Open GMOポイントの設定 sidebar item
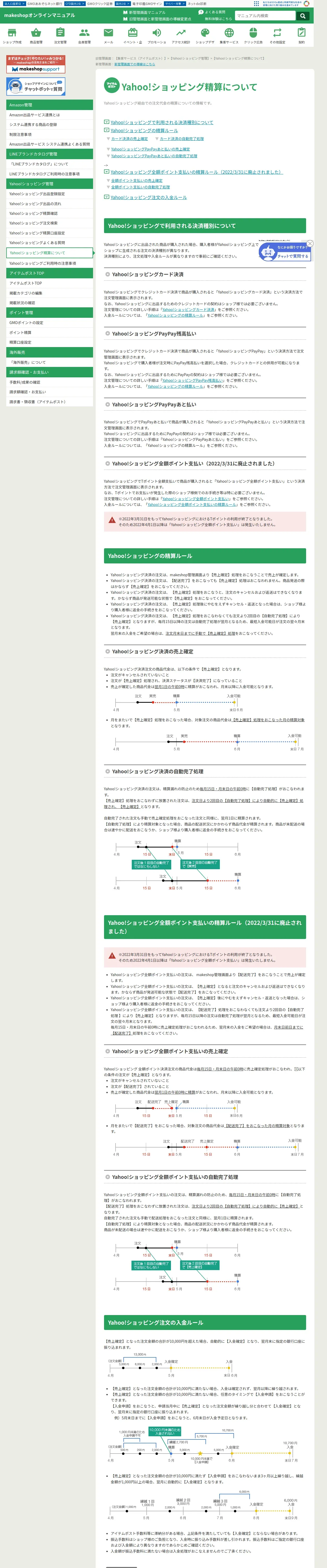327x1568 pixels. 49,322
